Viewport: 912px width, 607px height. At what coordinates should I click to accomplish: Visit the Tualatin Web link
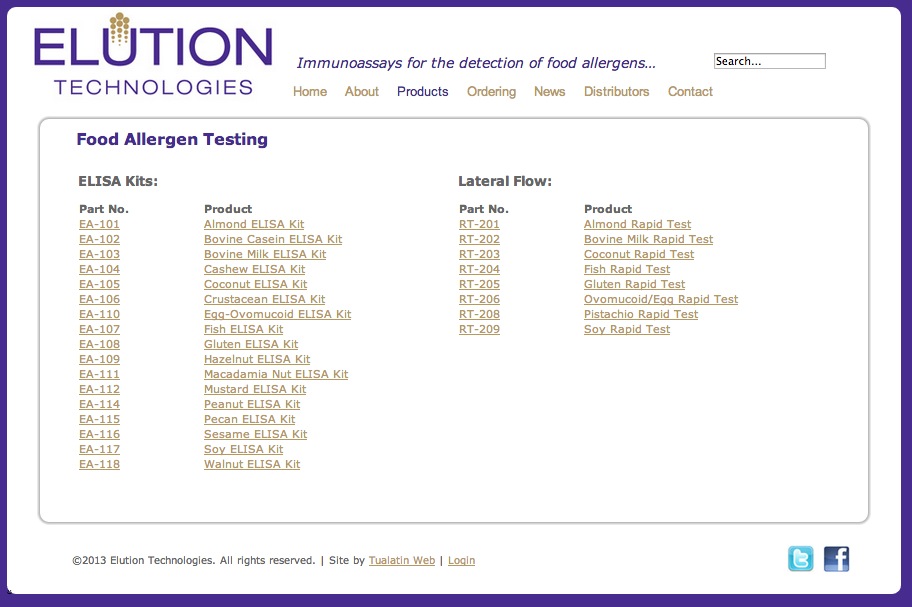coord(402,560)
